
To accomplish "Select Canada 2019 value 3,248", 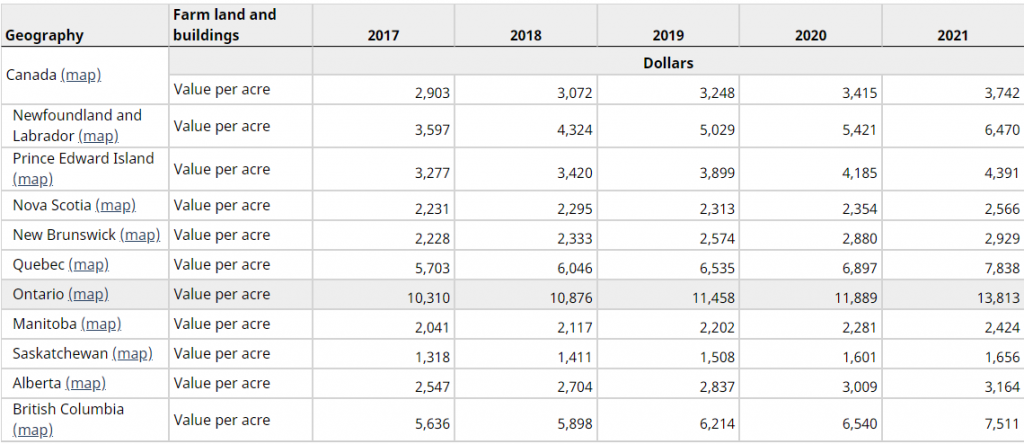I will pyautogui.click(x=717, y=93).
